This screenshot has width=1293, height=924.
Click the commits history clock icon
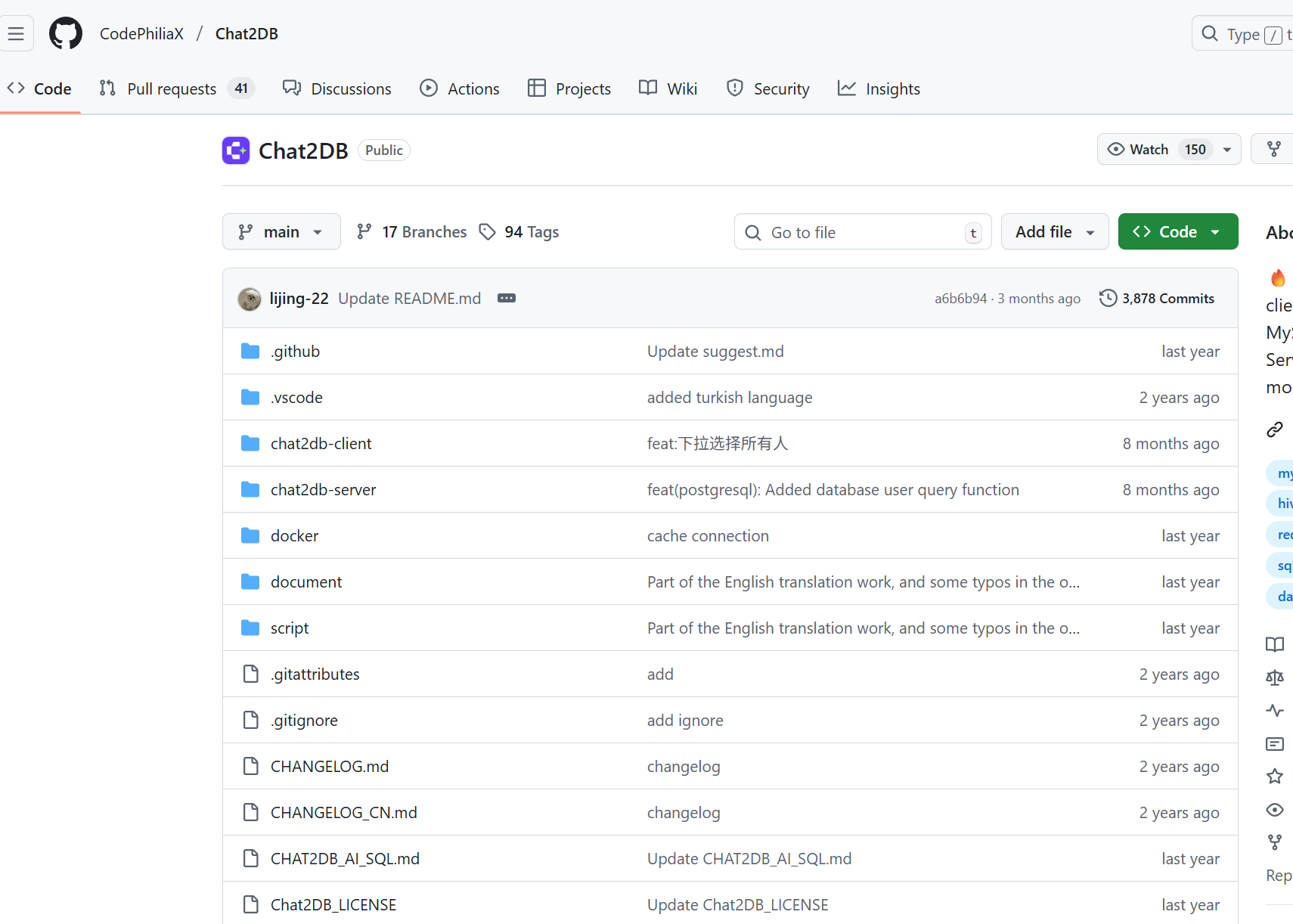(1108, 298)
